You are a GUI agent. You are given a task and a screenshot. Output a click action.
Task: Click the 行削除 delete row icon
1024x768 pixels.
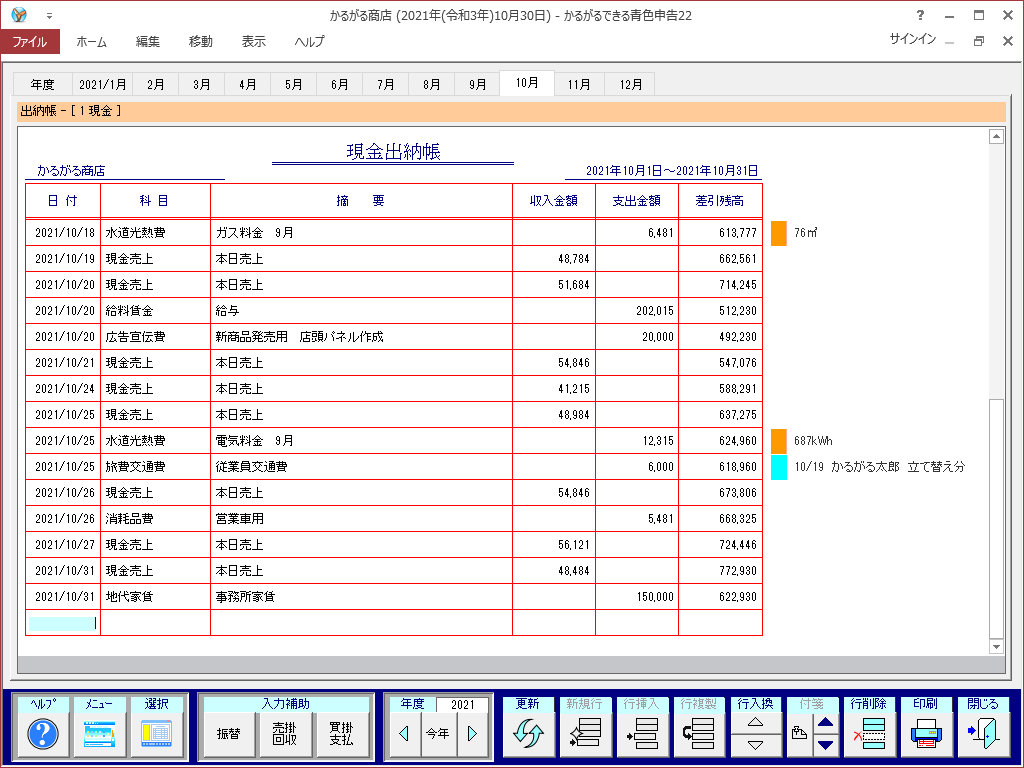pos(869,734)
